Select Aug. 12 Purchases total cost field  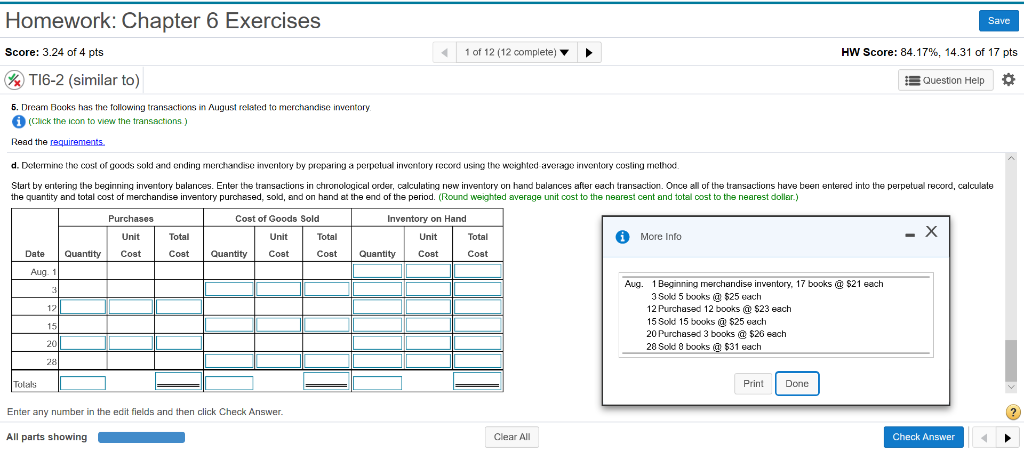pyautogui.click(x=179, y=306)
